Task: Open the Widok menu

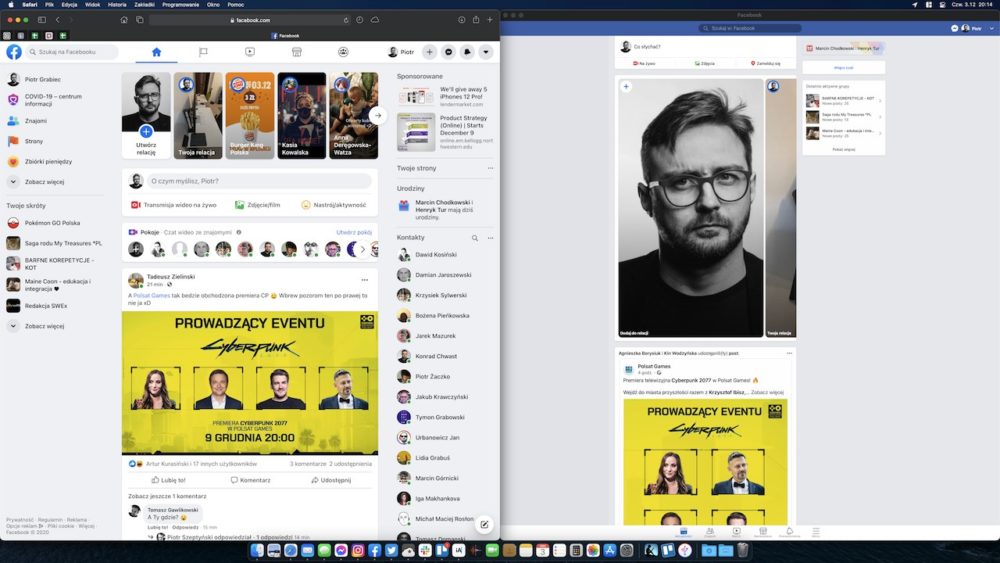Action: coord(92,4)
